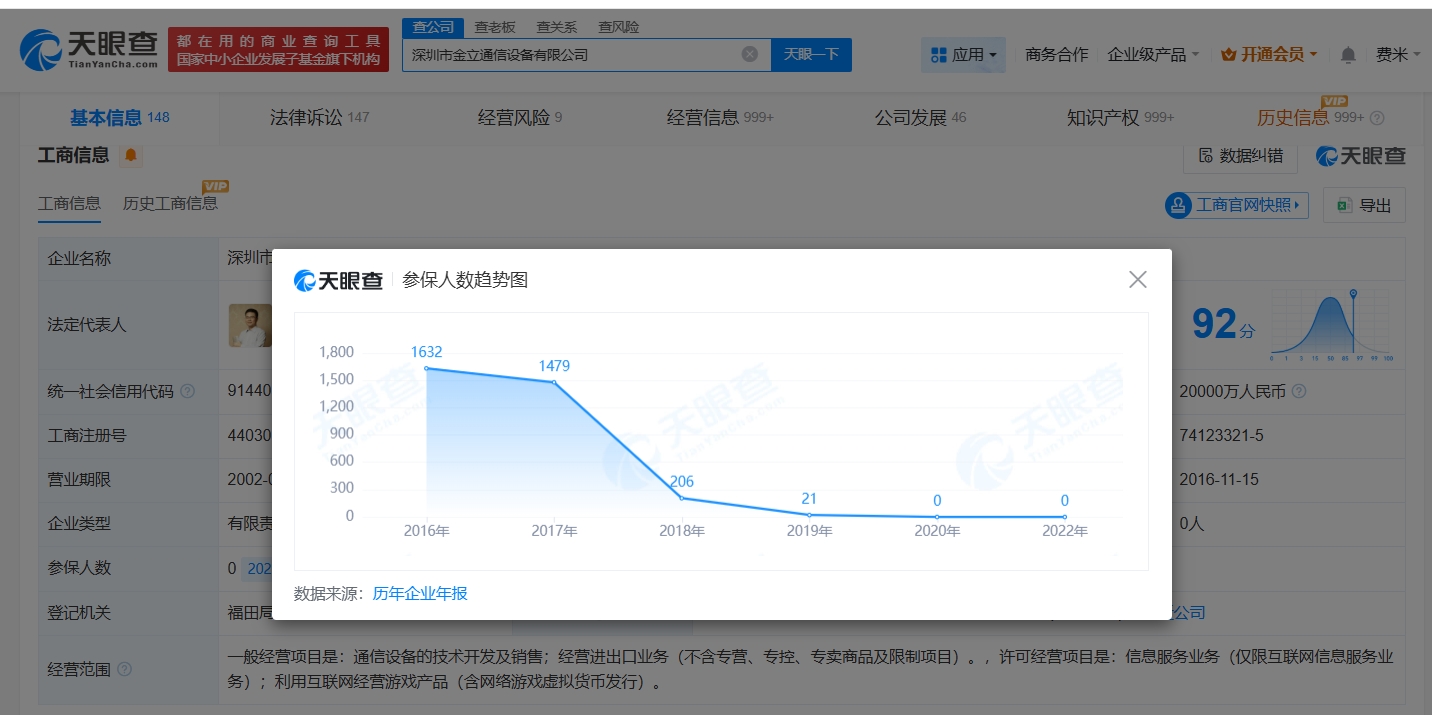Expand the 开通会员 dropdown
This screenshot has height=715, width=1432.
1268,55
